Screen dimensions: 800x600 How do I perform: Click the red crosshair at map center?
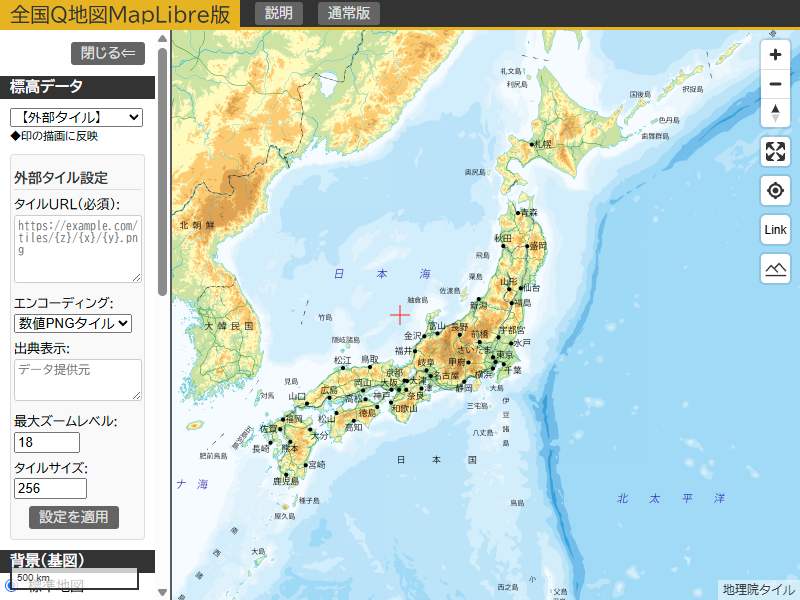400,315
